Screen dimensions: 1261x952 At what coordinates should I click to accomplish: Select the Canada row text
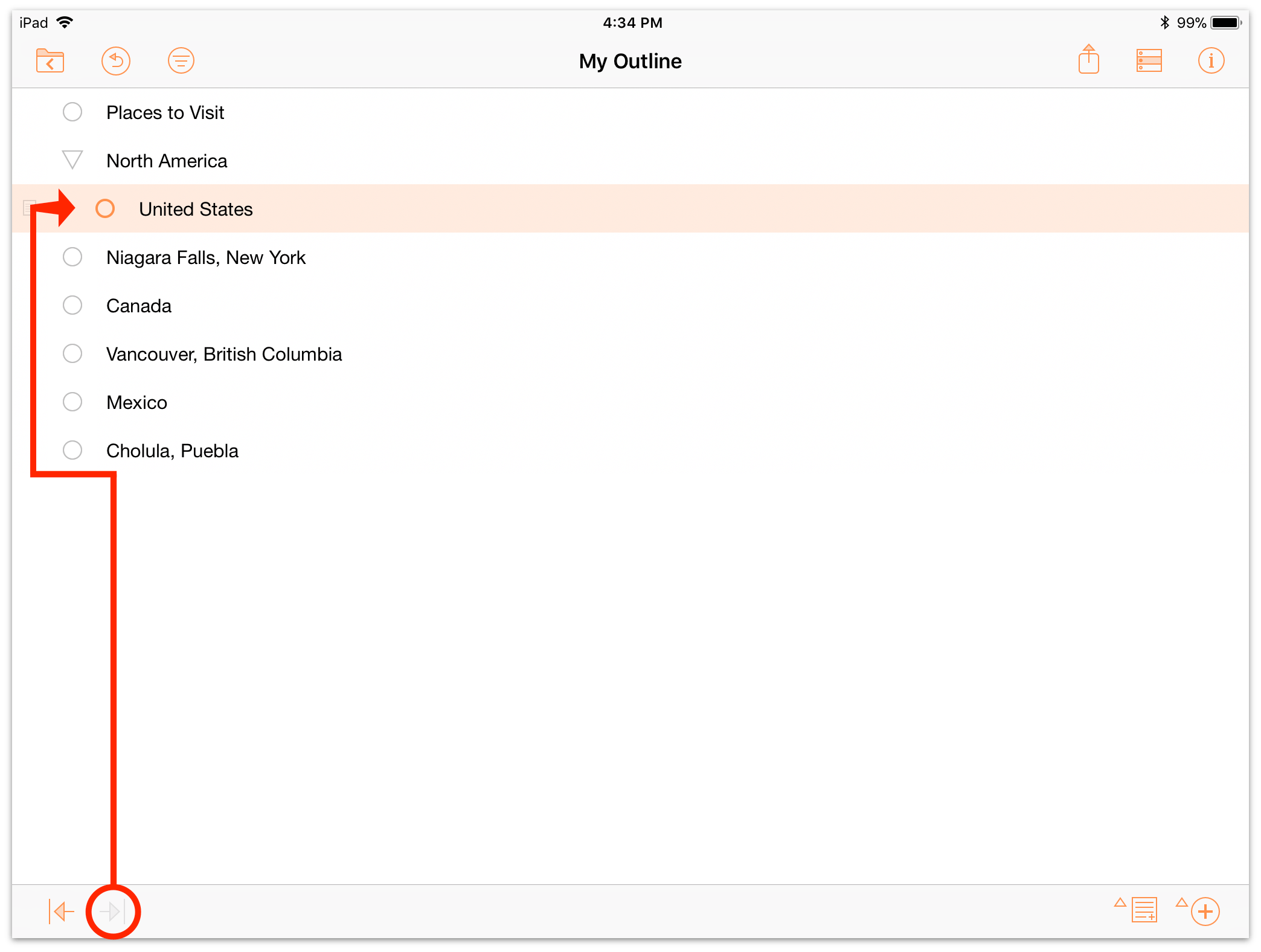coord(139,306)
